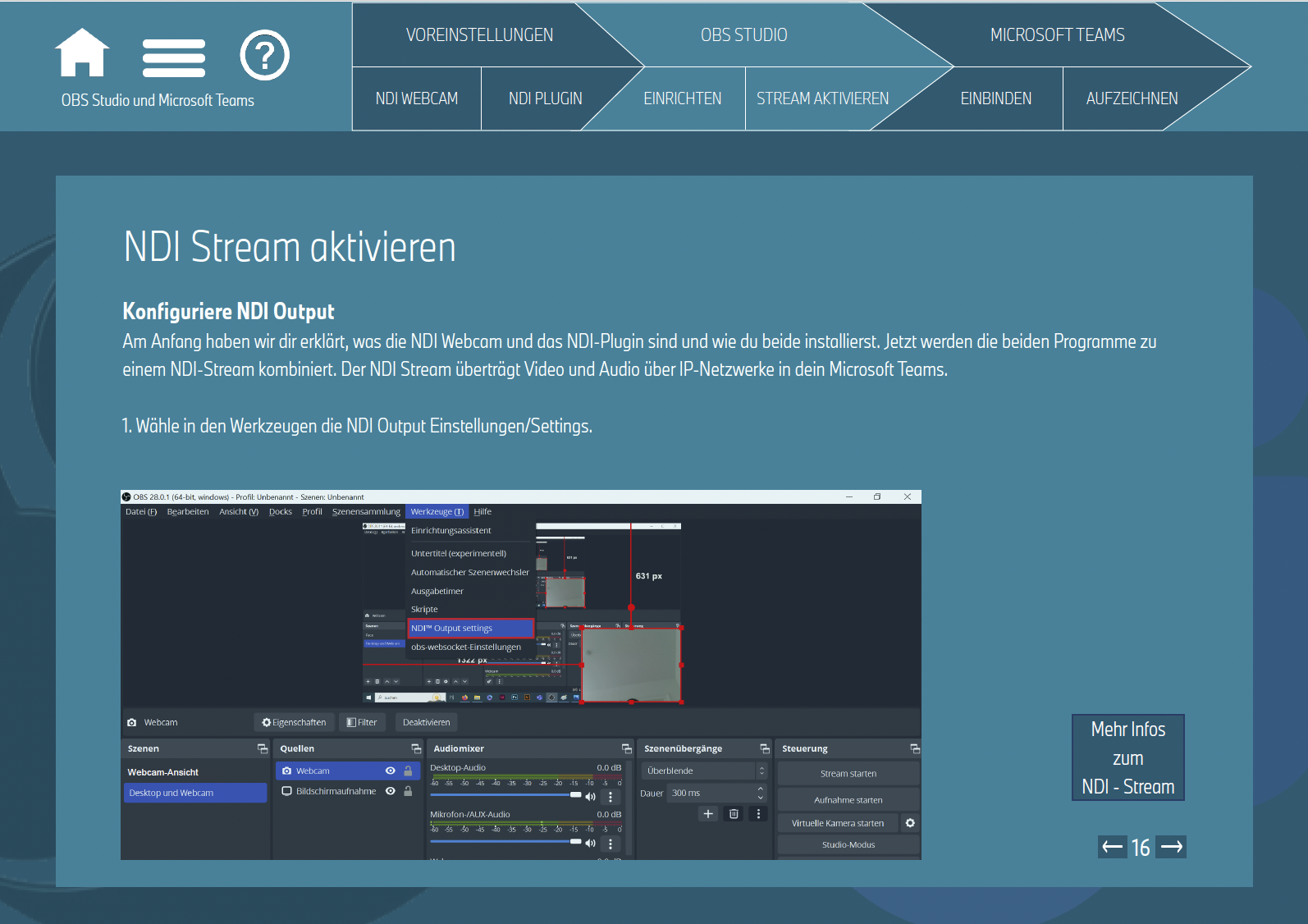The width and height of the screenshot is (1308, 924).
Task: Toggle visibility of Bildschirmaufnahme source
Action: pos(391,791)
